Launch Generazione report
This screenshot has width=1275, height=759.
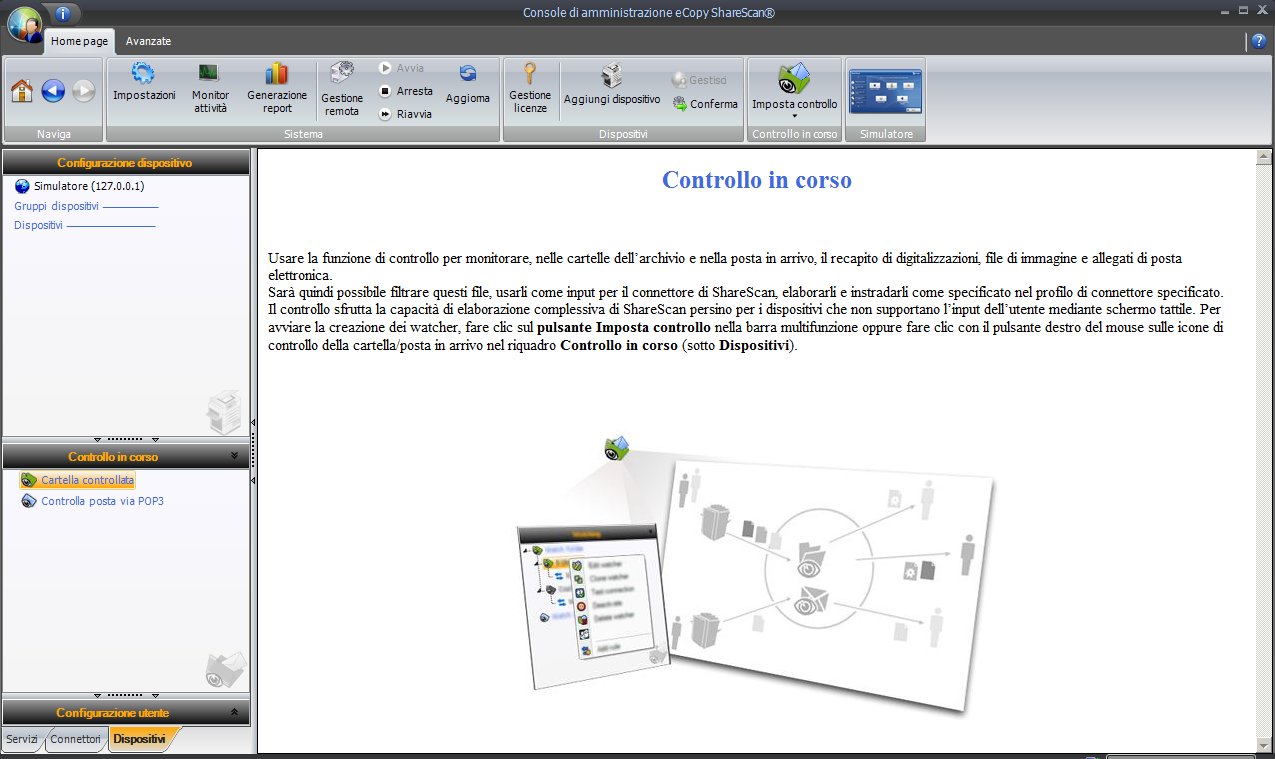277,88
